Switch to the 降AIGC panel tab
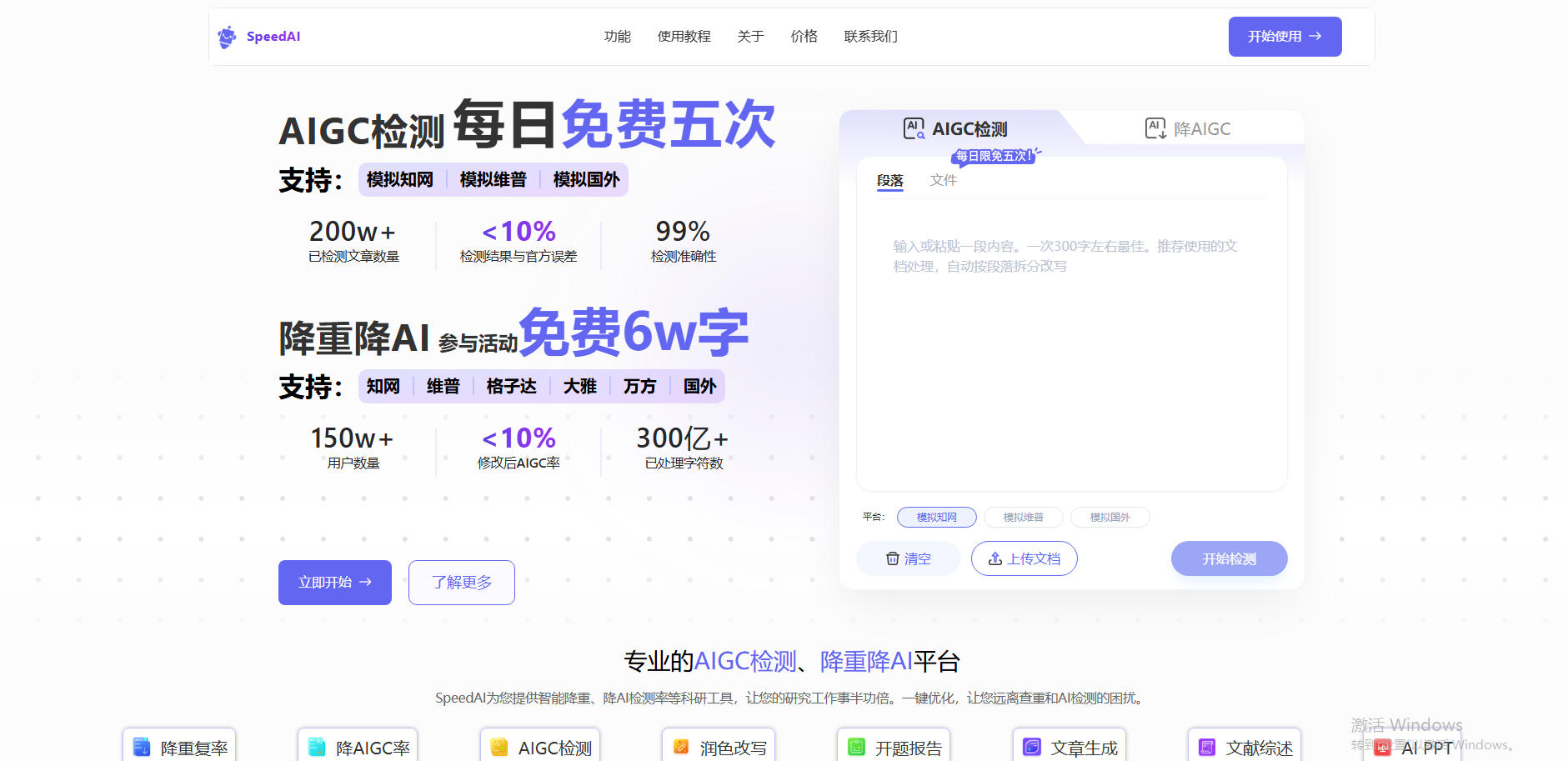 coord(1188,129)
